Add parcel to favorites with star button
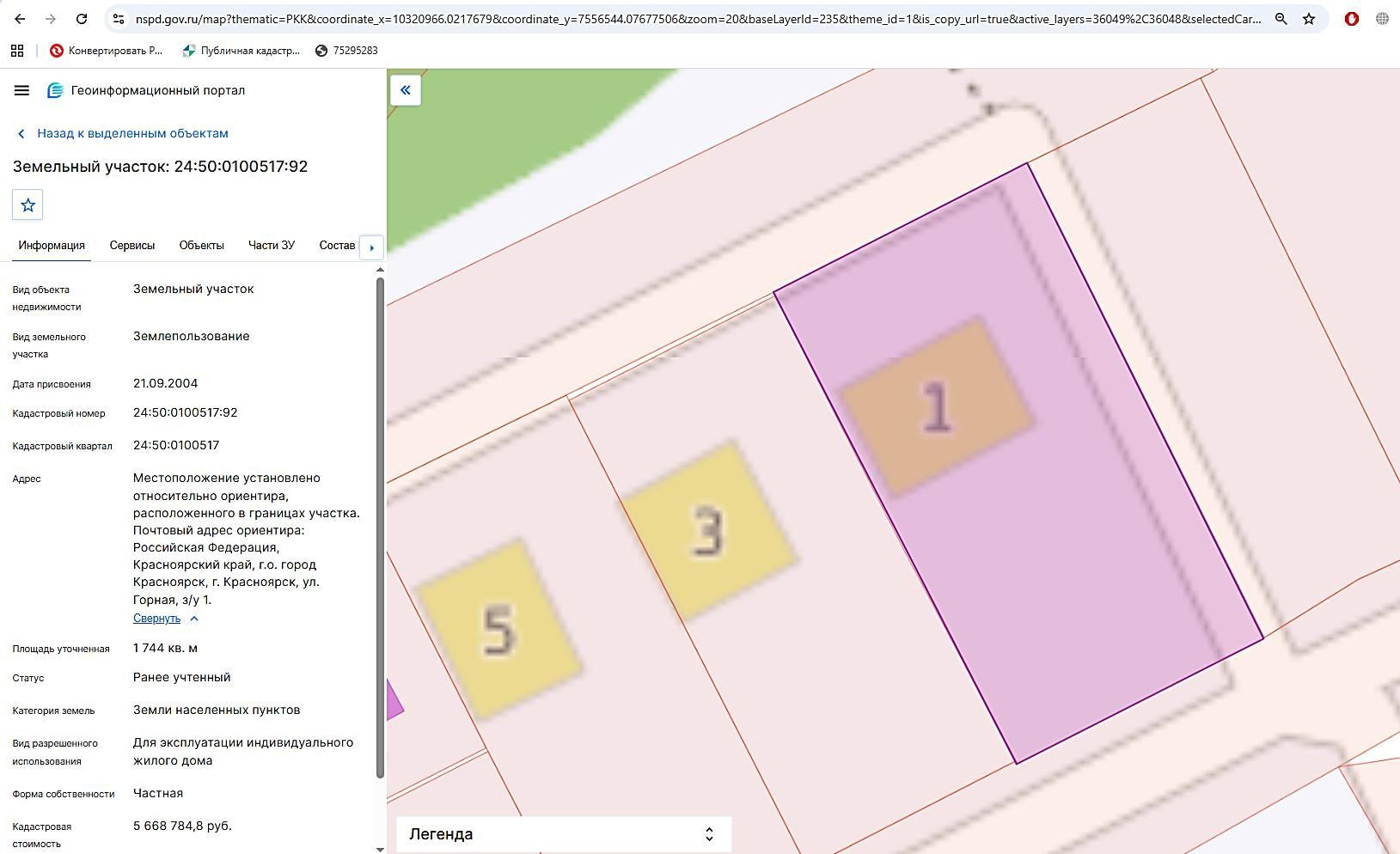The height and width of the screenshot is (854, 1400). pyautogui.click(x=28, y=204)
